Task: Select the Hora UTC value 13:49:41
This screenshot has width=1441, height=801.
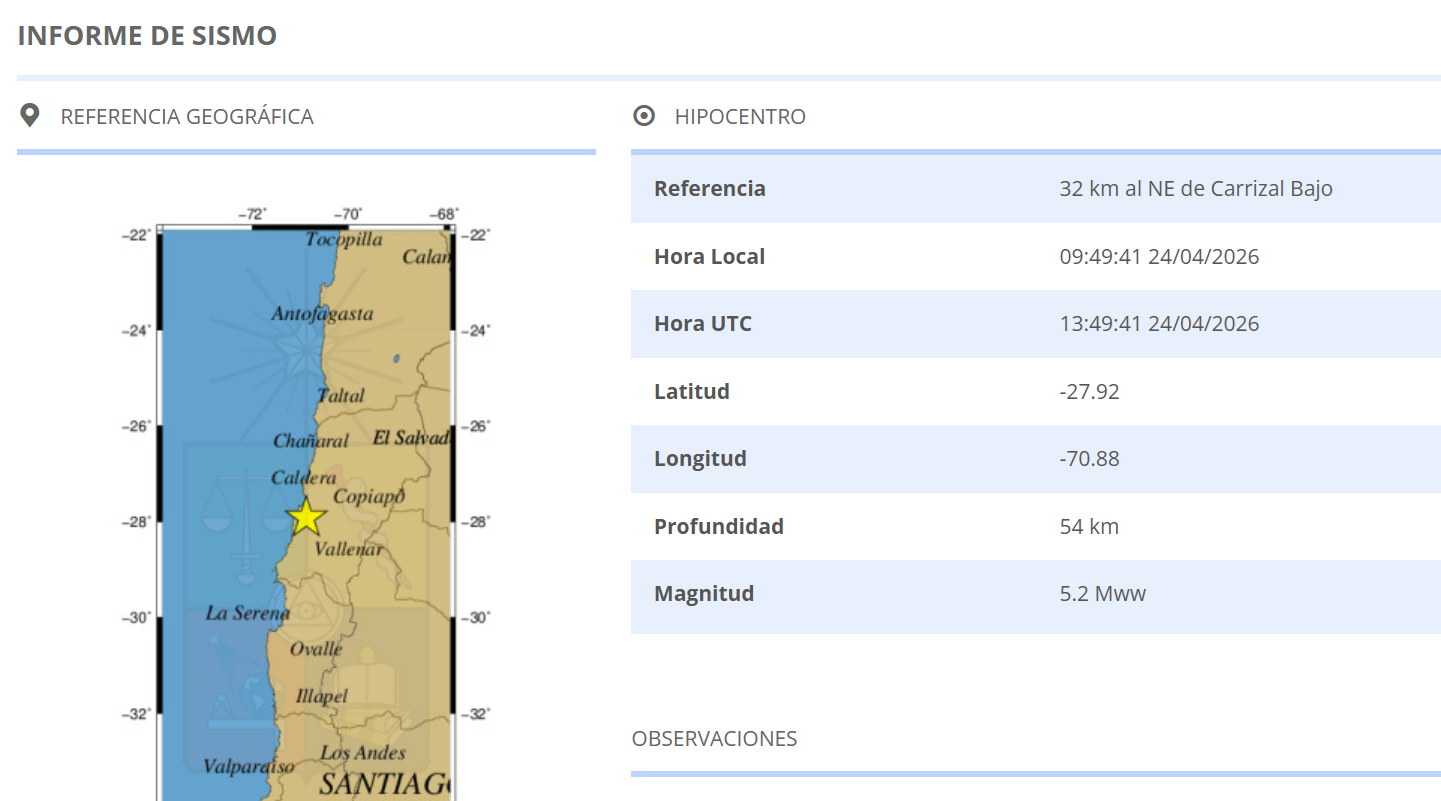Action: [x=1158, y=324]
